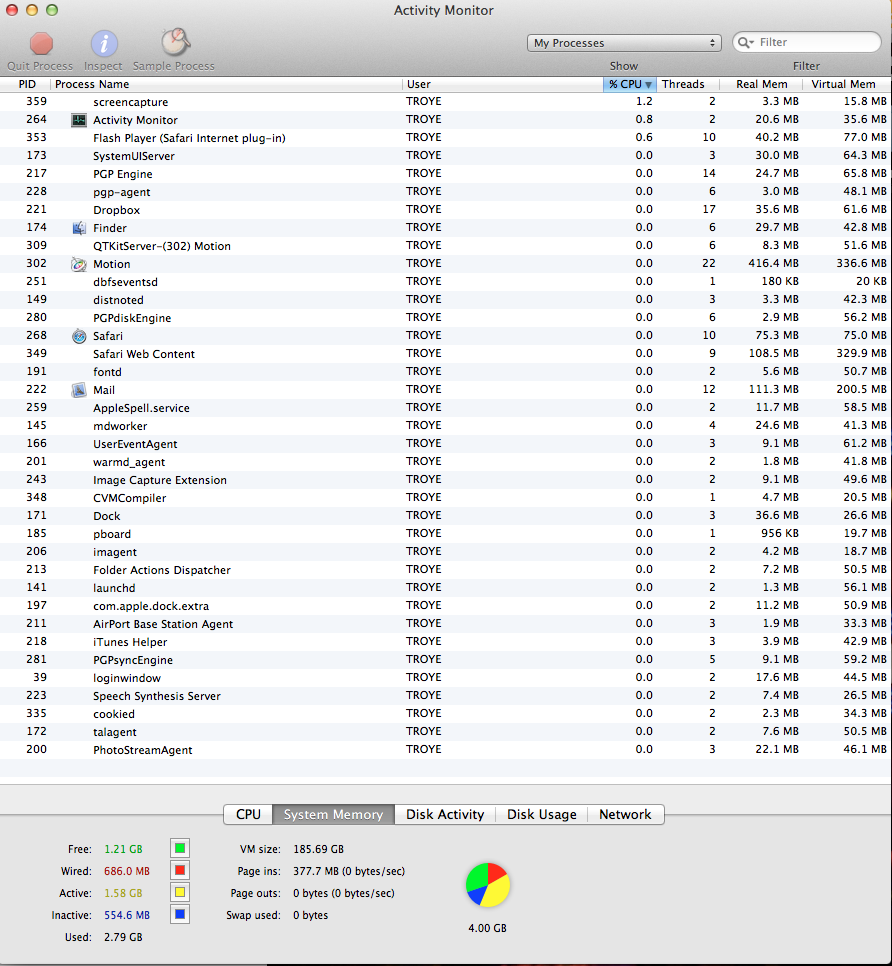The height and width of the screenshot is (966, 892).
Task: Click the yellow Active memory swatch
Action: click(180, 893)
